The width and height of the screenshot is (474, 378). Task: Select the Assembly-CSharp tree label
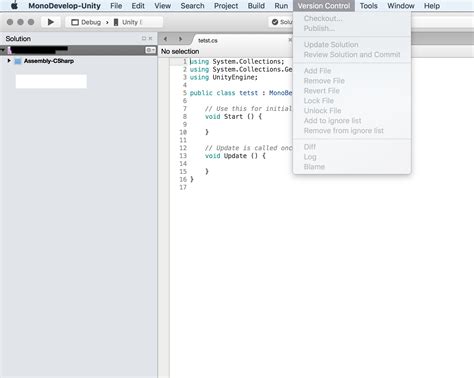pyautogui.click(x=49, y=61)
